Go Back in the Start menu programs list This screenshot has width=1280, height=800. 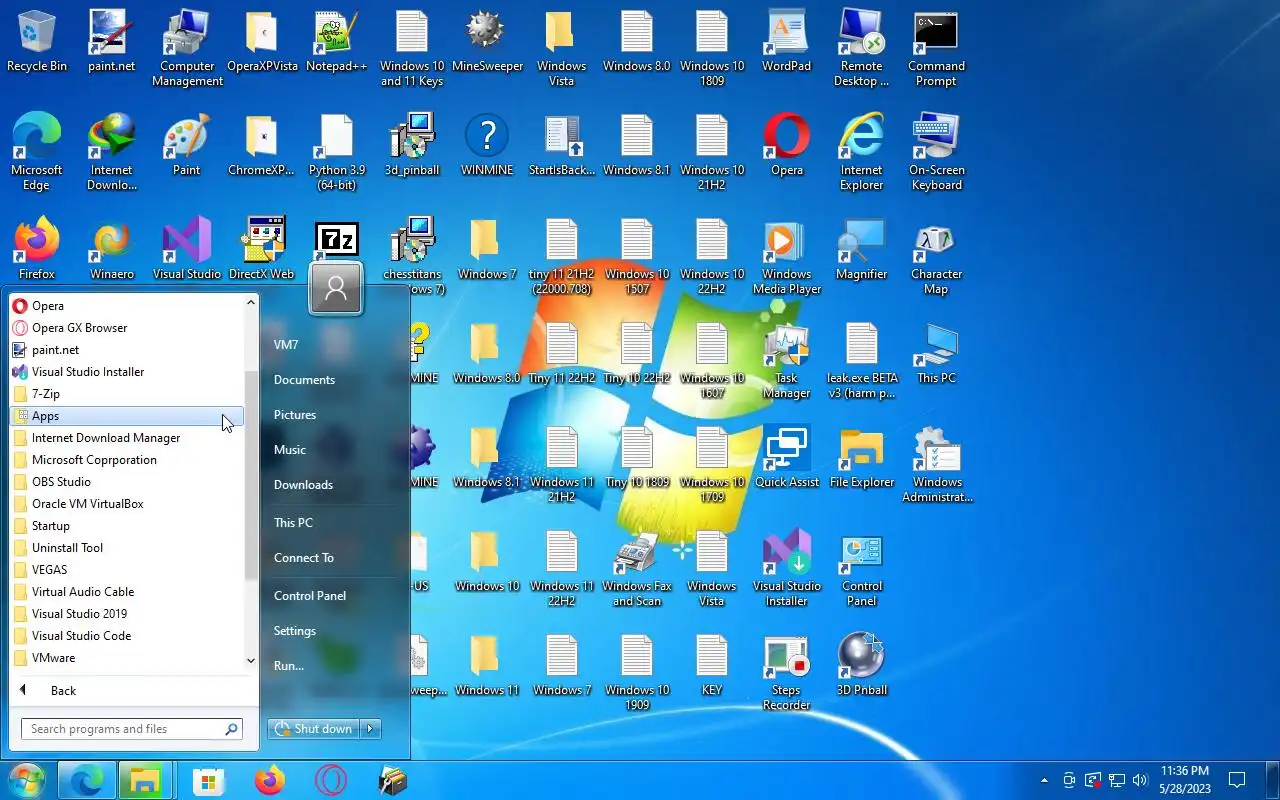[63, 691]
